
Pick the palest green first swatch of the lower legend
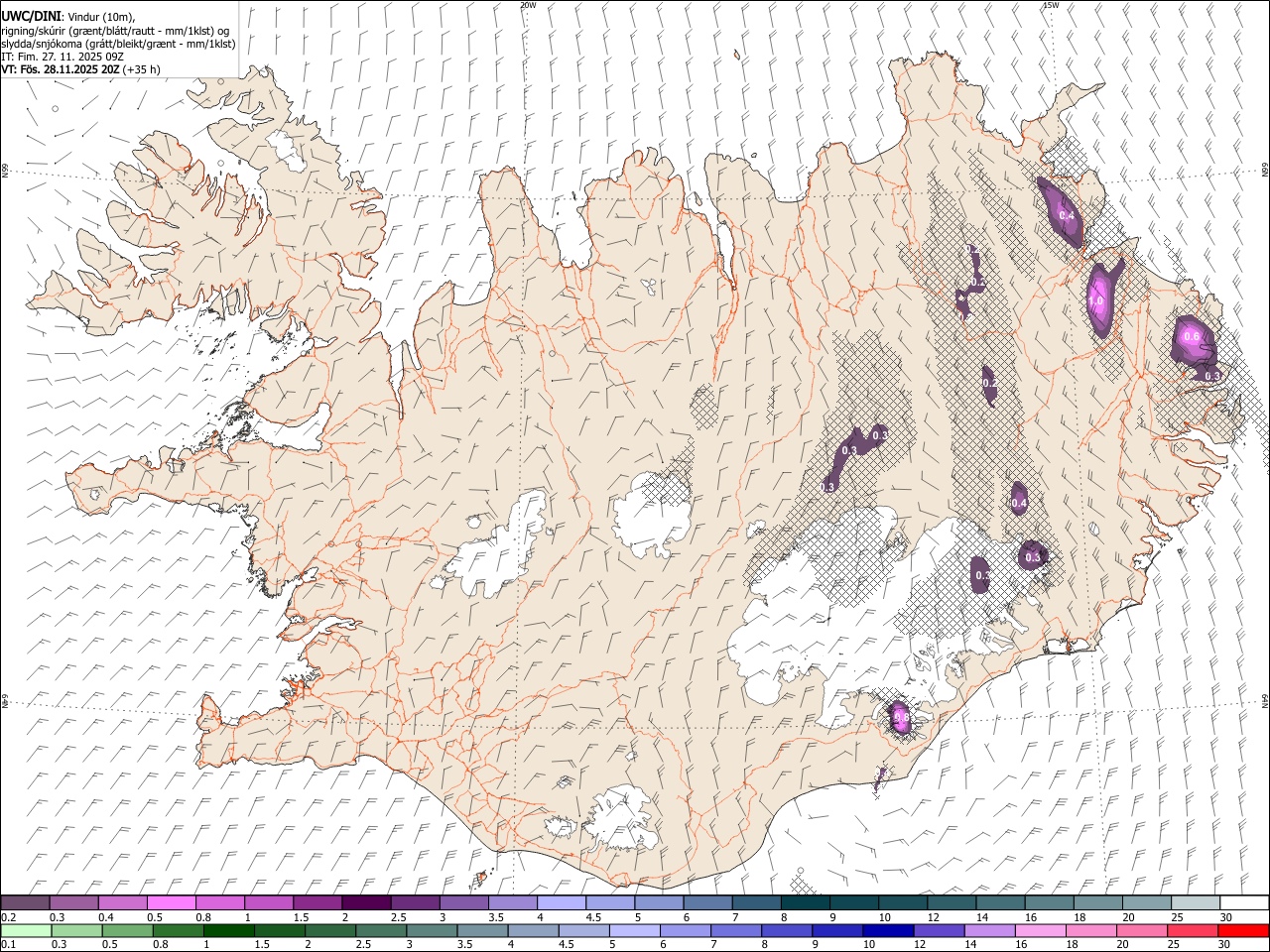26,930
